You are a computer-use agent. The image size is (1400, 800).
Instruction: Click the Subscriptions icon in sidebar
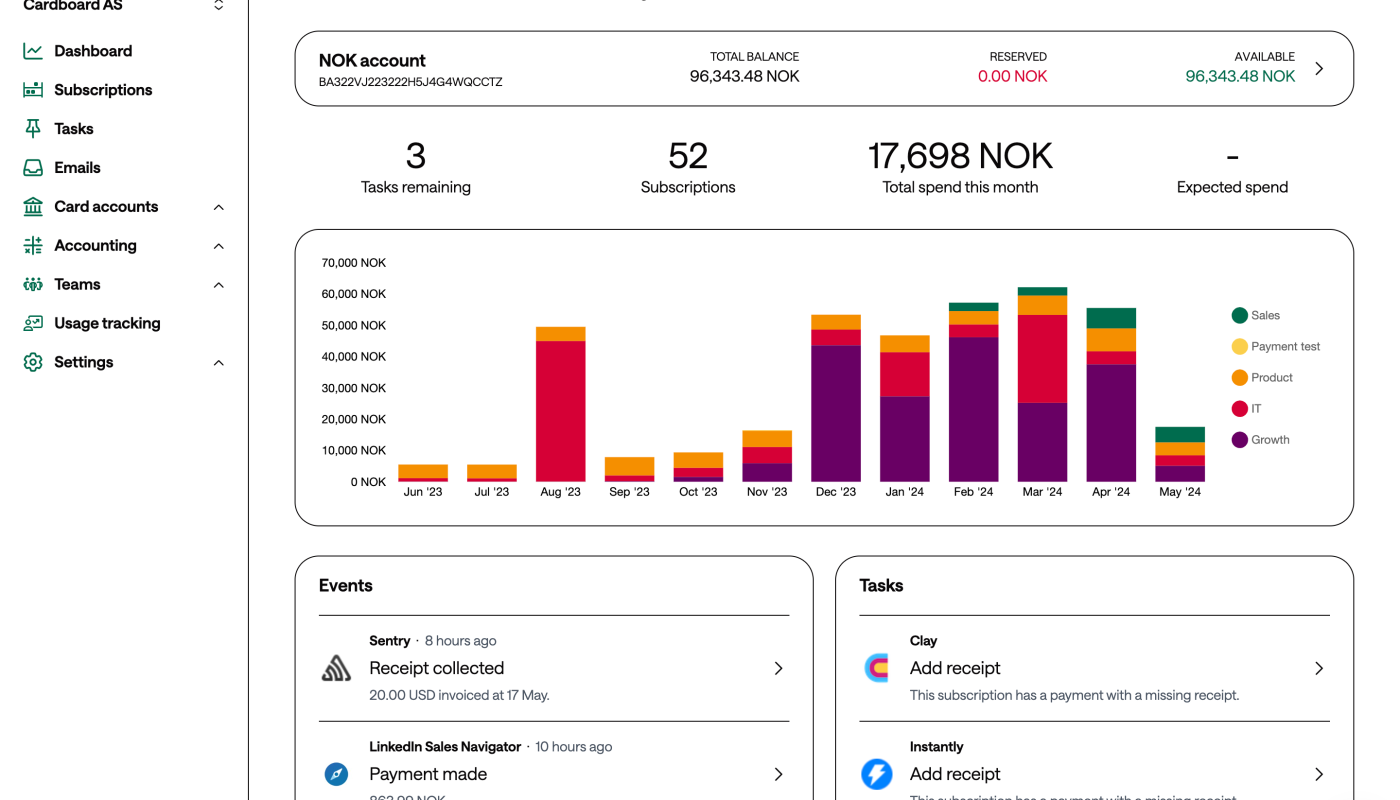click(x=33, y=90)
